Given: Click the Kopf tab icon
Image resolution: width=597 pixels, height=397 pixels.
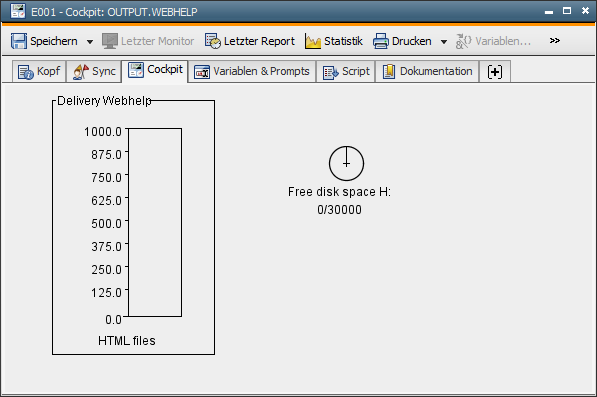Looking at the screenshot, I should click(x=26, y=72).
